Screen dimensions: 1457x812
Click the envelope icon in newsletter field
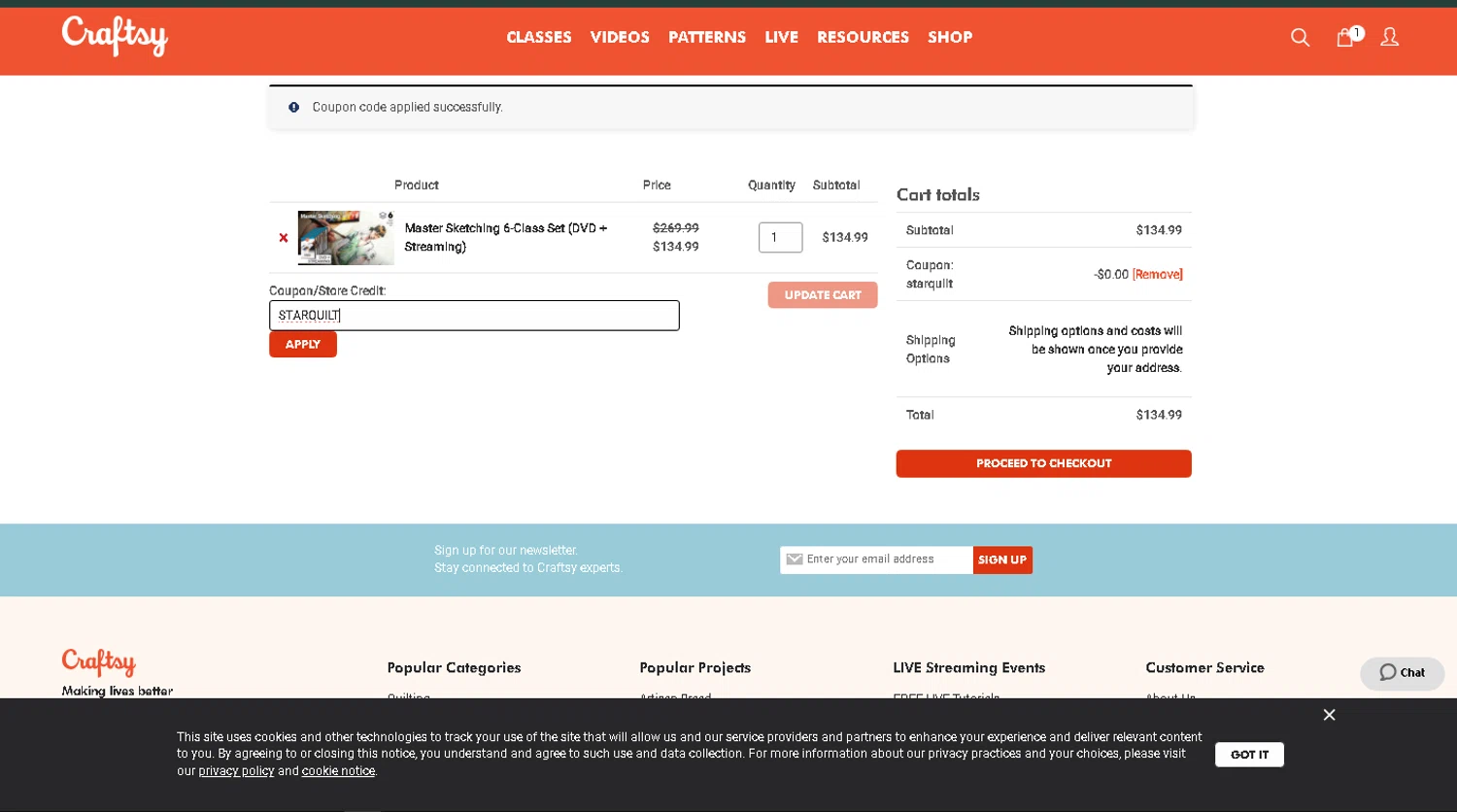794,559
